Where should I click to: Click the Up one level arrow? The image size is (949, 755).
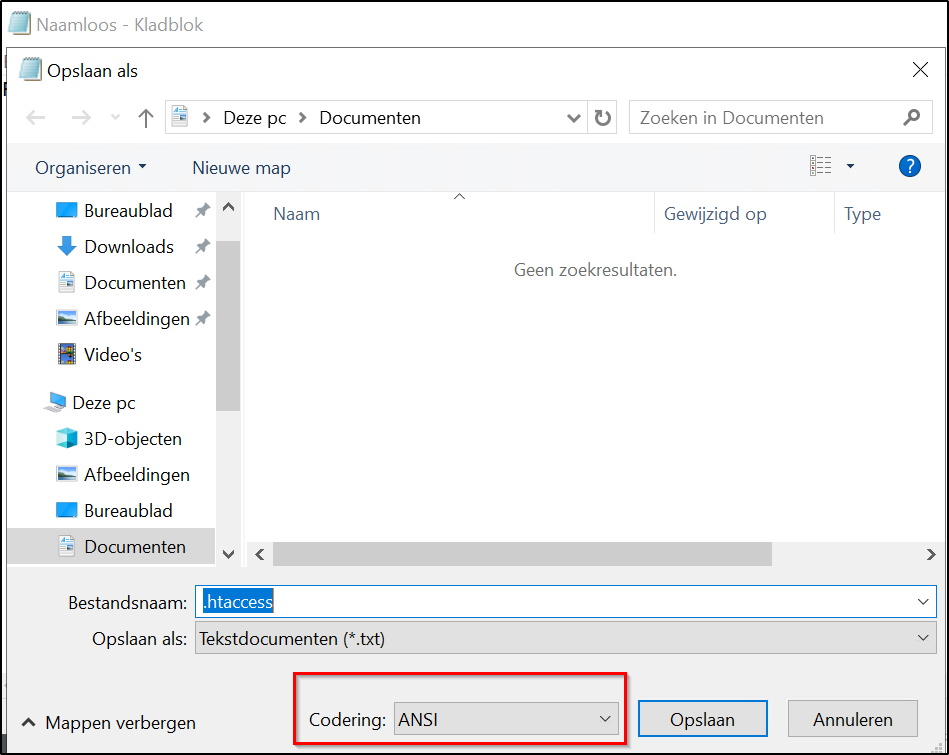coord(146,118)
